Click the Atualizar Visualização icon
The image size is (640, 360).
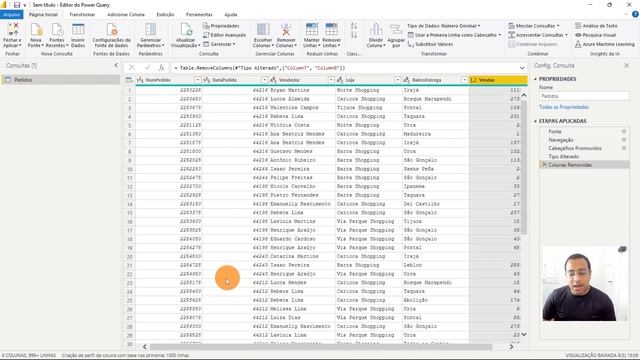coord(186,29)
